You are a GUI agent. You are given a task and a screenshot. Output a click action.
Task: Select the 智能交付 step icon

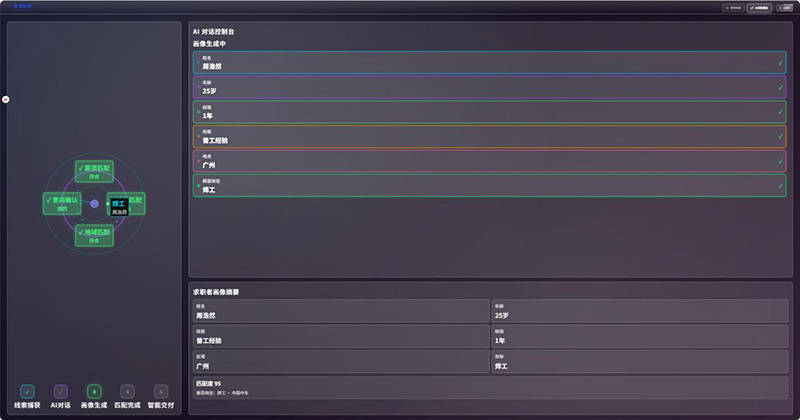[x=160, y=391]
